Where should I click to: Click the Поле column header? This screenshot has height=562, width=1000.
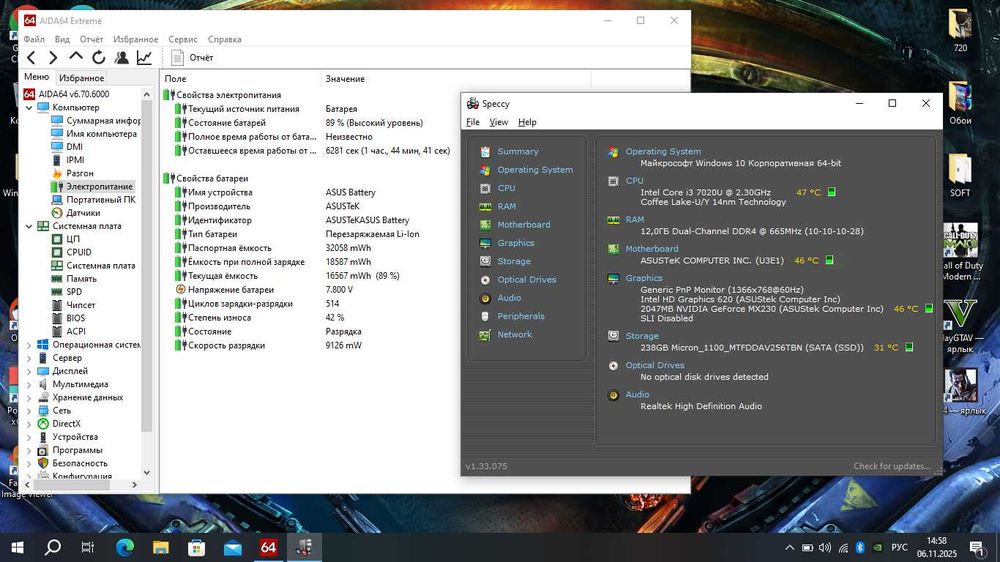[240, 78]
